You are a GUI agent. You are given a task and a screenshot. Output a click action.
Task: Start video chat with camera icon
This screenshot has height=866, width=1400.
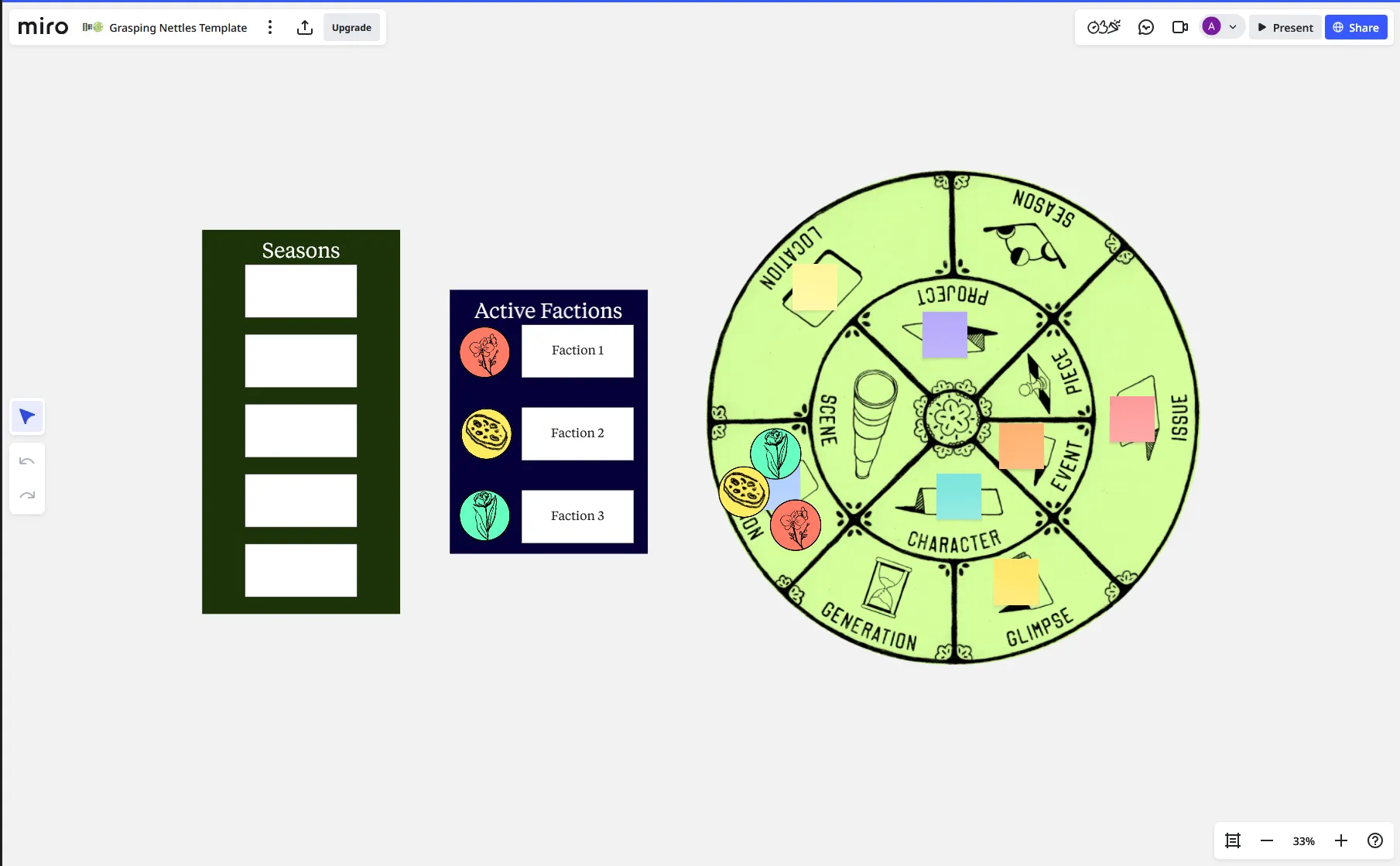pos(1179,28)
